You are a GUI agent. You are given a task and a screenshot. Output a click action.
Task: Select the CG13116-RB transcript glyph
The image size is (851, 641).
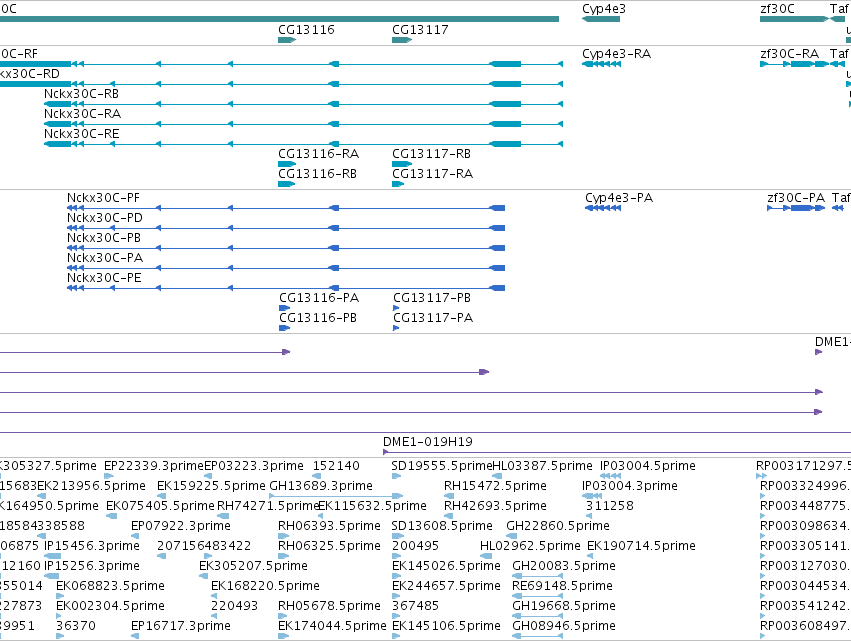287,184
